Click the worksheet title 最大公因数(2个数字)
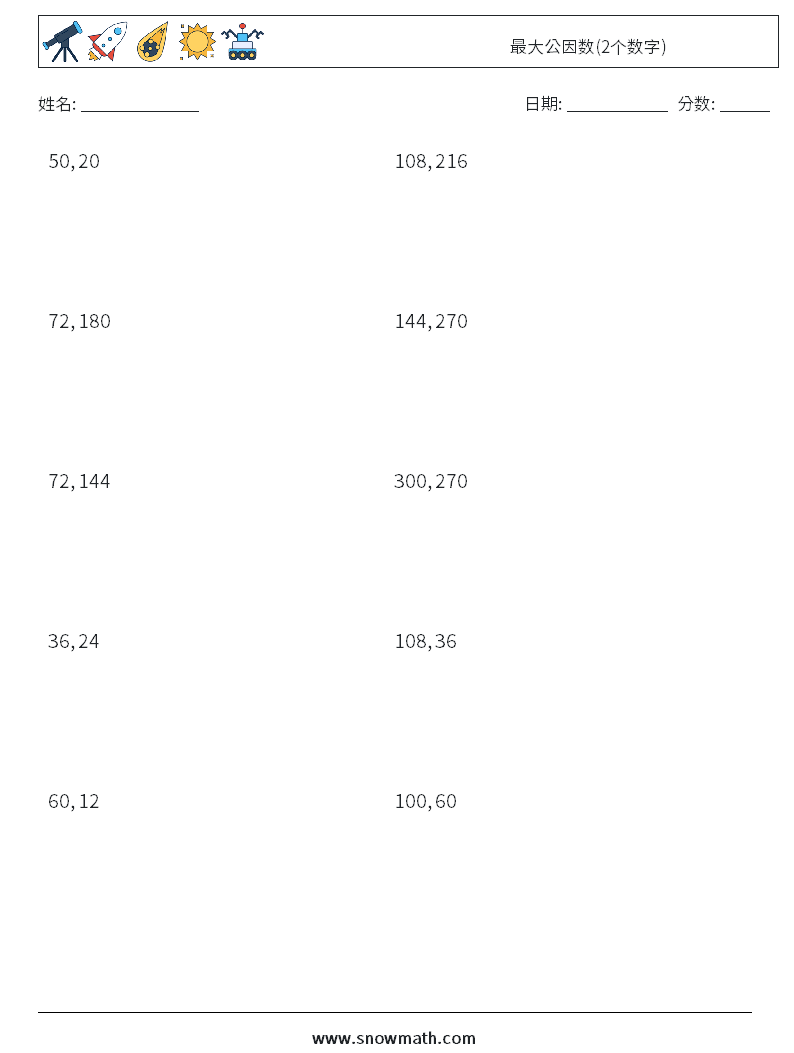 [588, 46]
